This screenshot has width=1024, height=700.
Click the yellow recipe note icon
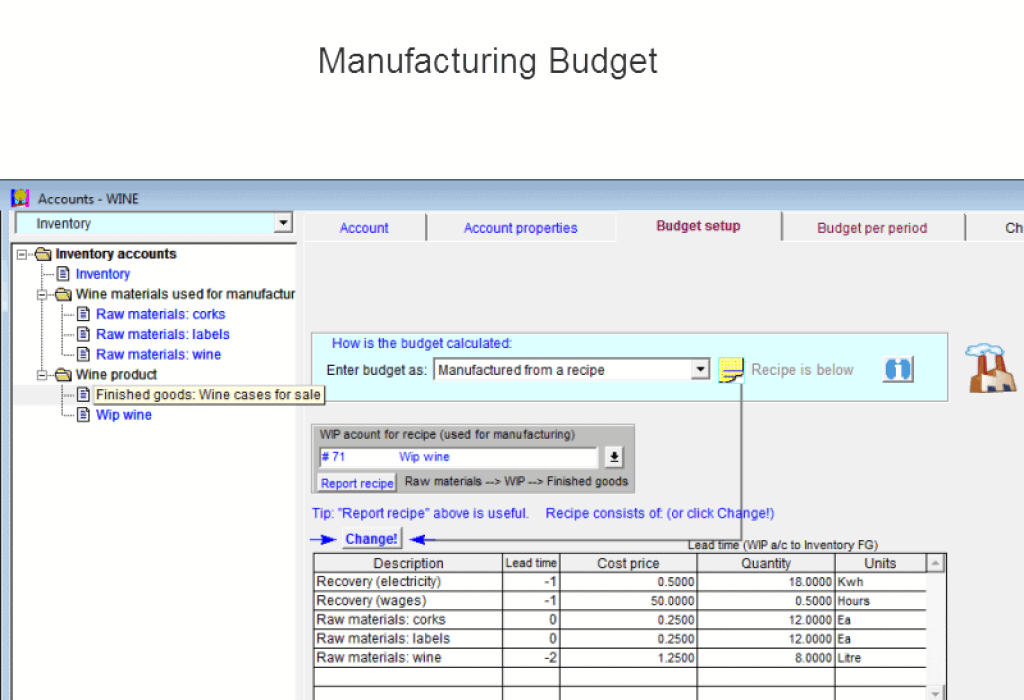pyautogui.click(x=732, y=370)
